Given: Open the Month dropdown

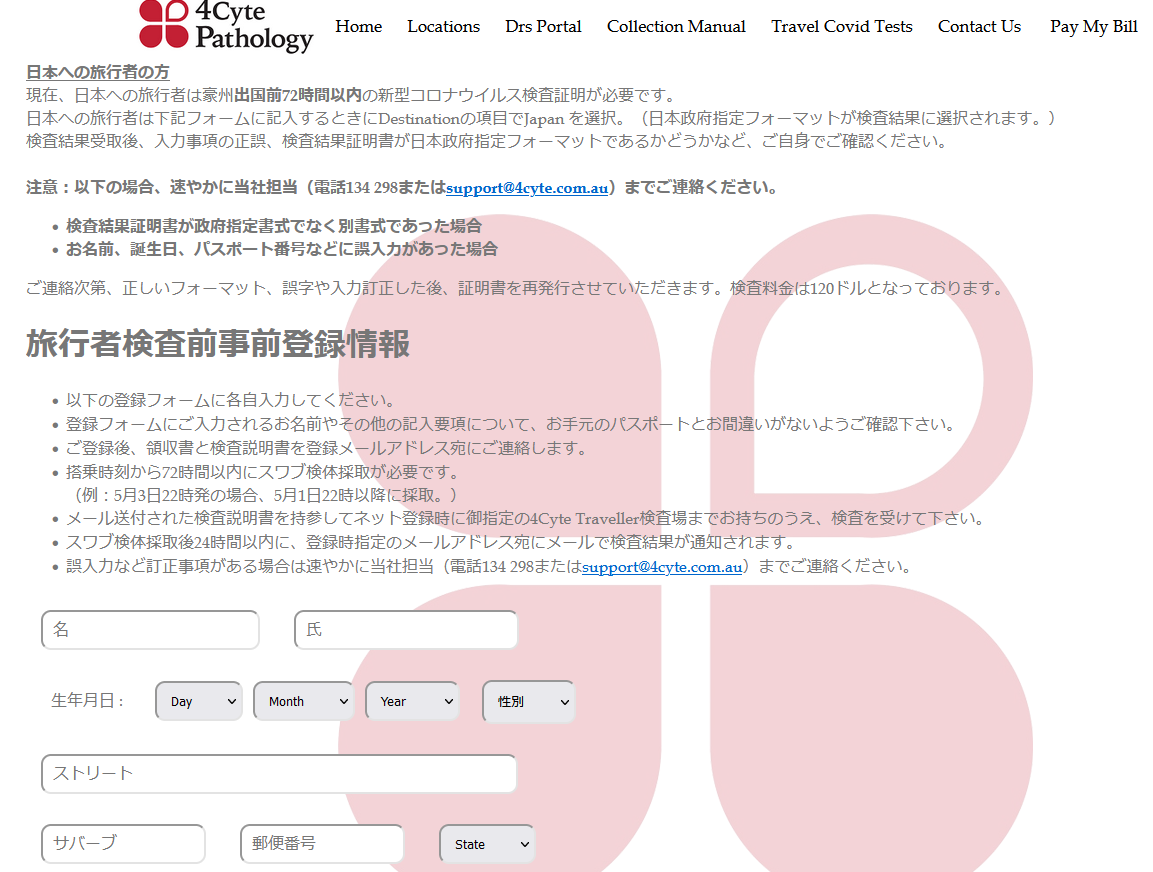Looking at the screenshot, I should point(303,701).
